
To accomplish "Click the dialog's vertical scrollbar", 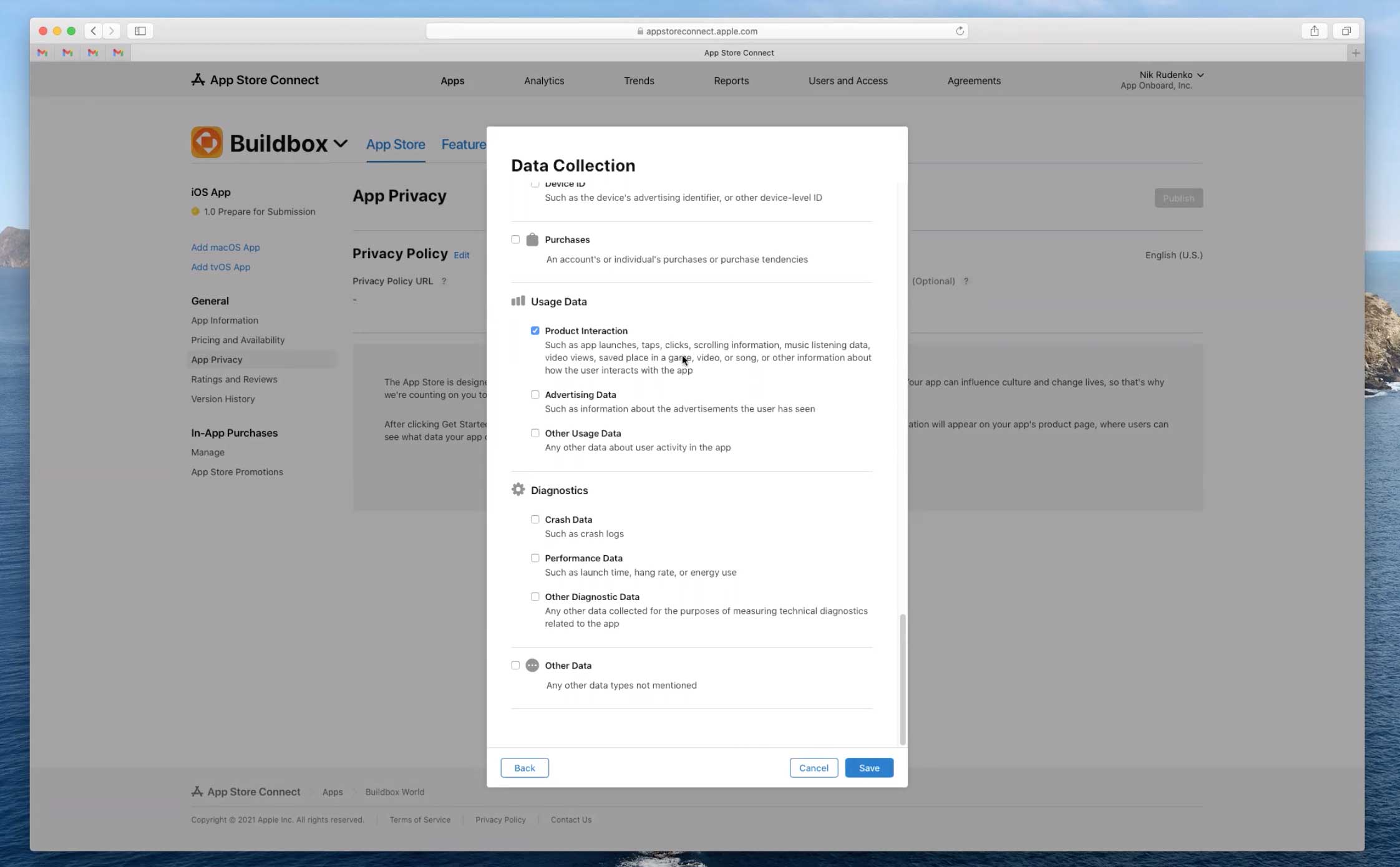I will [902, 679].
